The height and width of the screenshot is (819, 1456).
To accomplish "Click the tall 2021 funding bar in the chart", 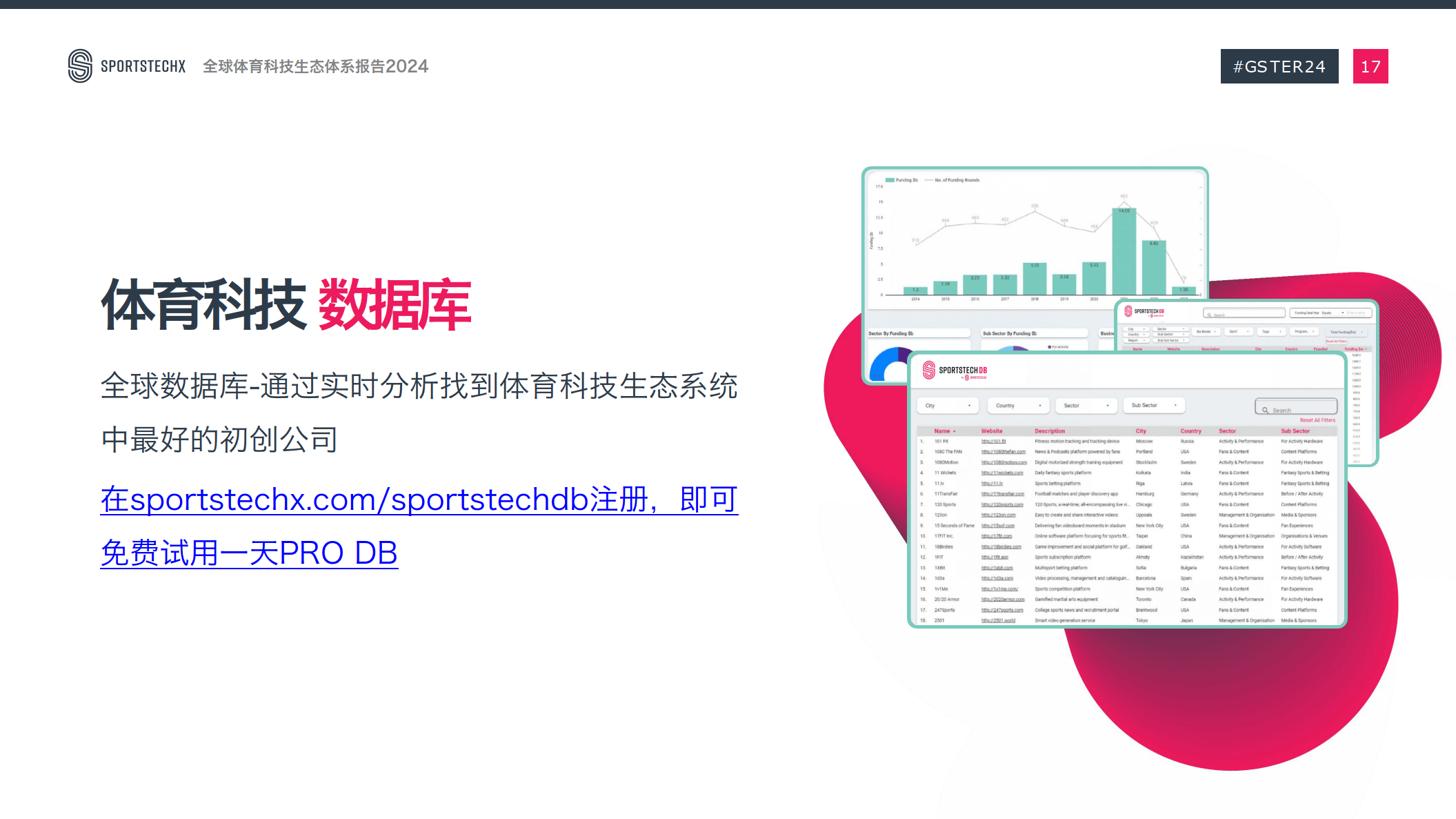I will coord(1124,251).
